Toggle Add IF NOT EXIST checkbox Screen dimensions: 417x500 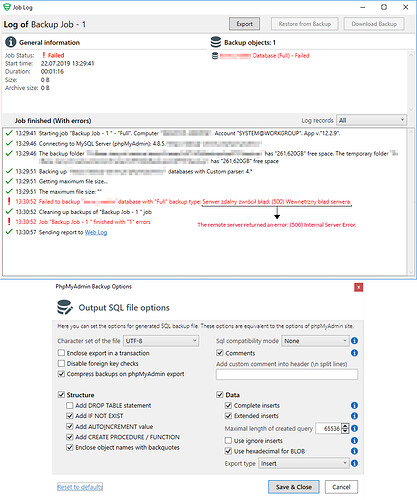[70, 416]
